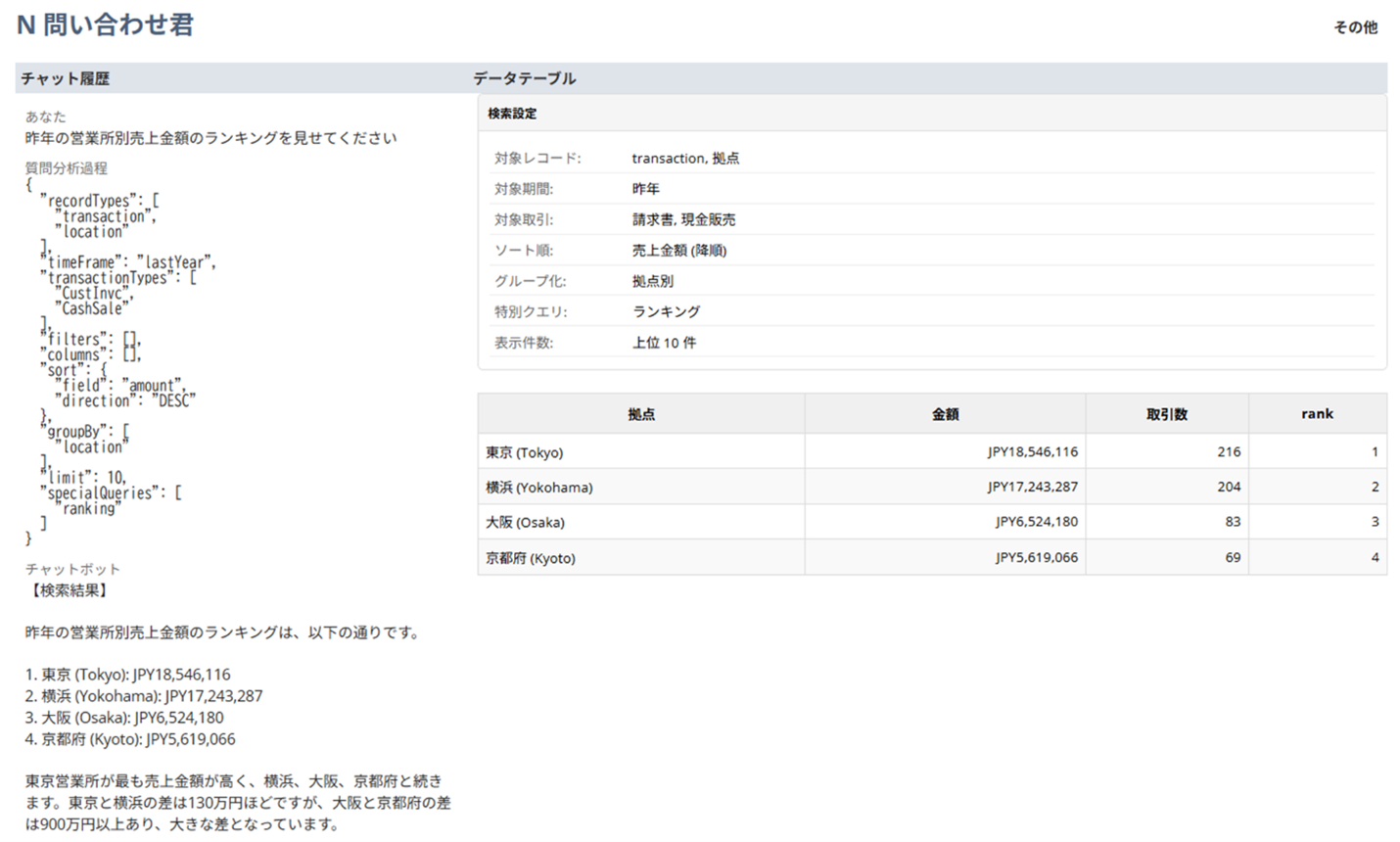1400x842 pixels.
Task: Open the その他 menu at top right
Action: click(1357, 28)
